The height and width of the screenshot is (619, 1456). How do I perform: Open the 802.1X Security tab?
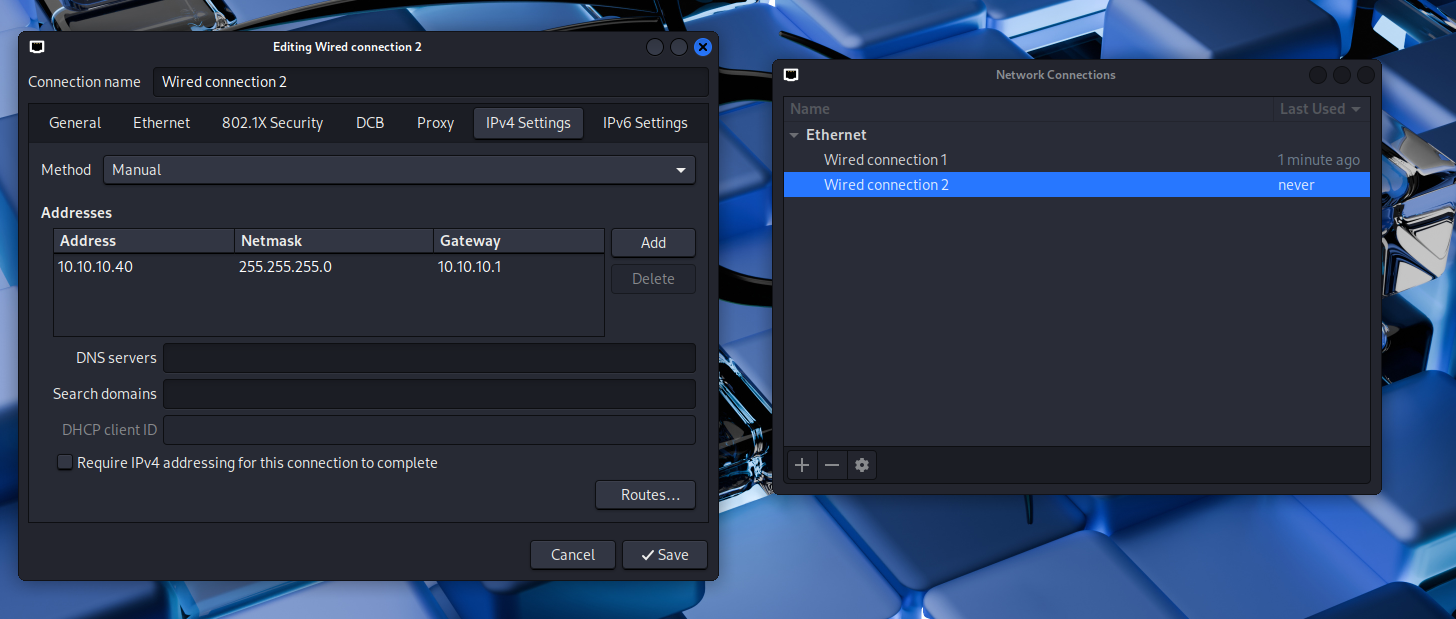(272, 123)
